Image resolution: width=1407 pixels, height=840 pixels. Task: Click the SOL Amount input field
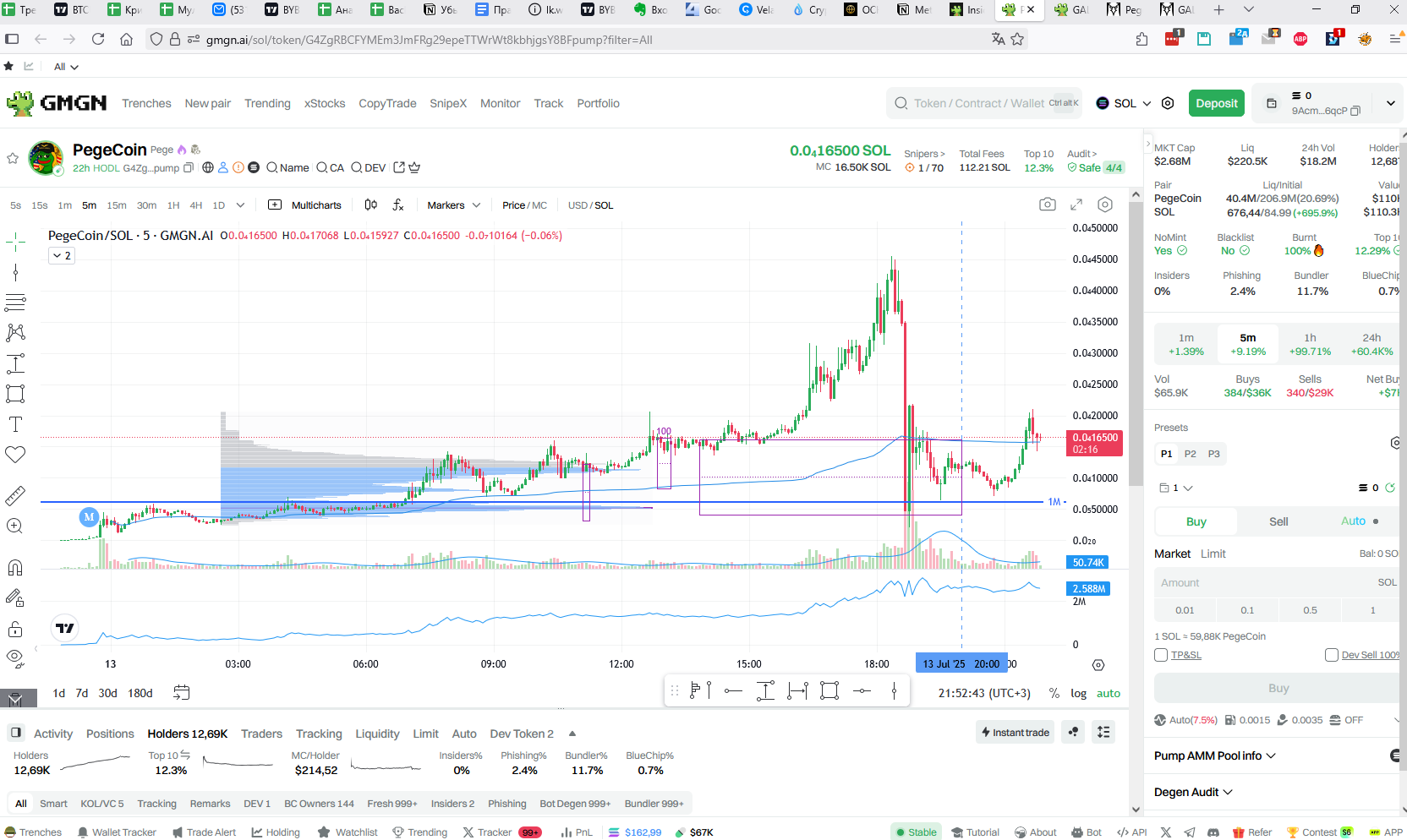[x=1276, y=582]
